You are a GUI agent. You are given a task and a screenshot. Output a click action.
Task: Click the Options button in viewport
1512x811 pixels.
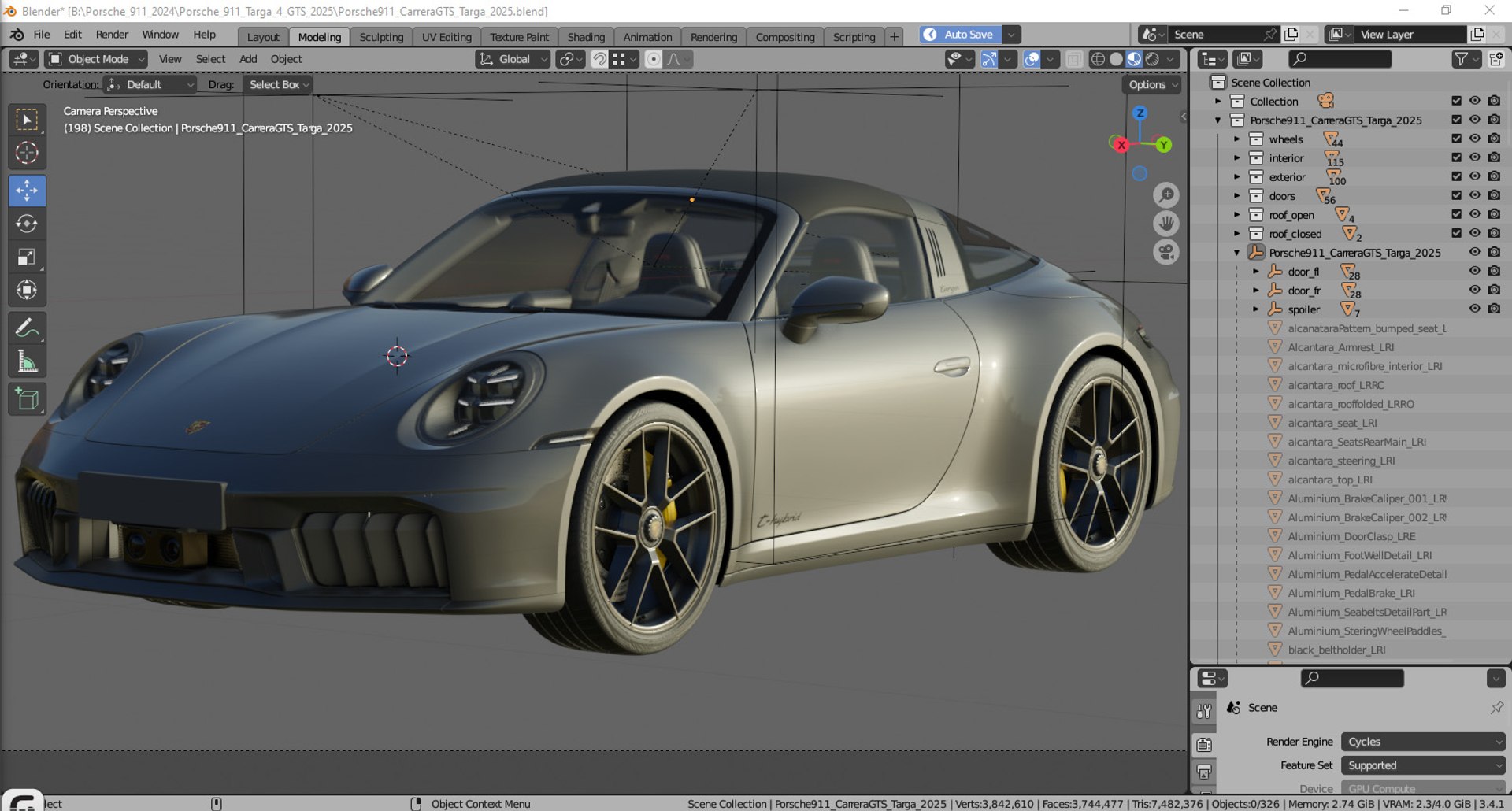coord(1151,85)
